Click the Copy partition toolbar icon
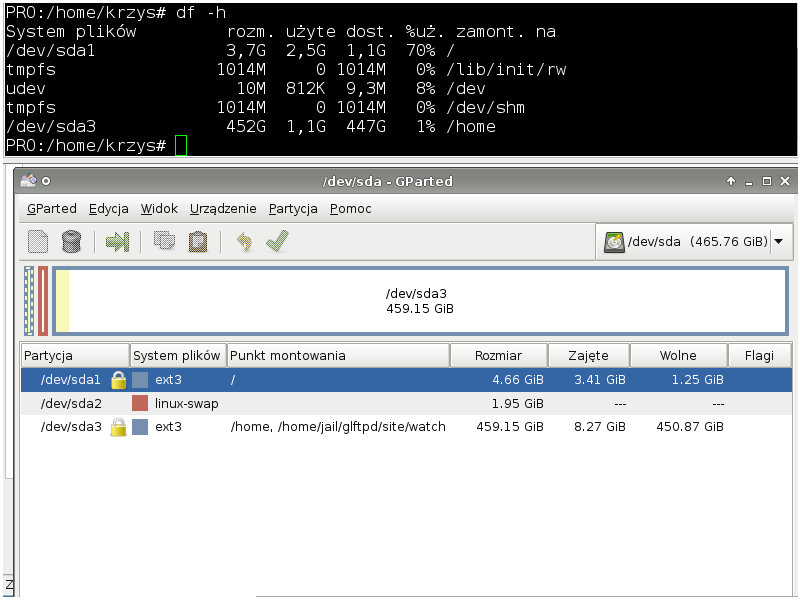The image size is (800, 600). 165,242
